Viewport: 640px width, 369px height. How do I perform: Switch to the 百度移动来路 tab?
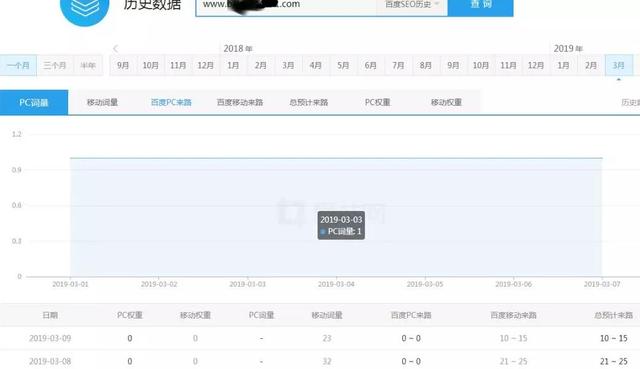[x=240, y=102]
